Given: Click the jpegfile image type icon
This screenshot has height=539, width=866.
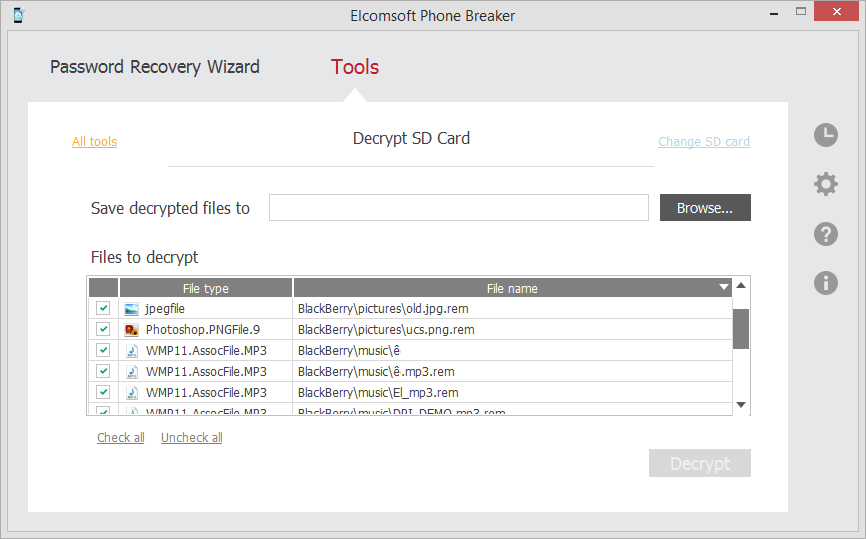Looking at the screenshot, I should (x=131, y=309).
